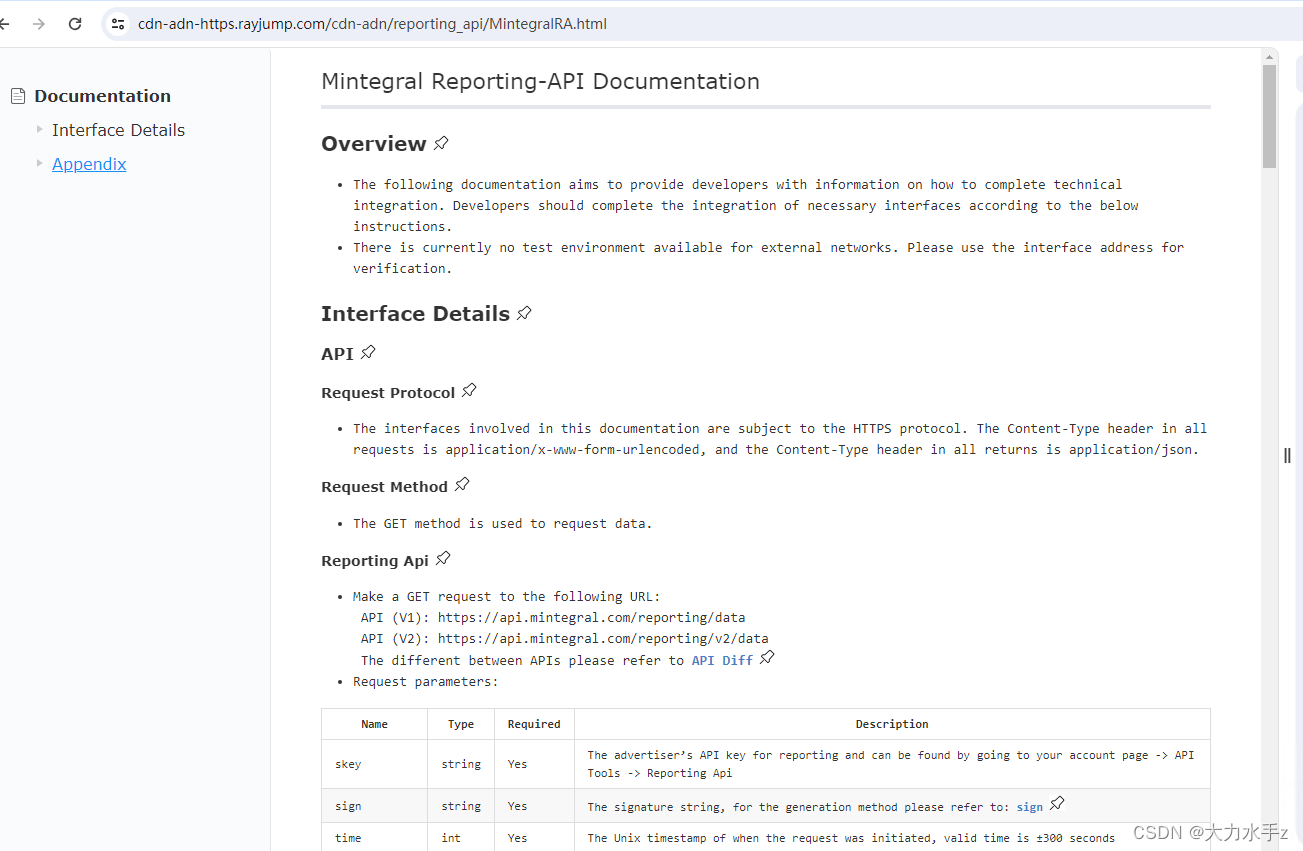This screenshot has width=1303, height=851.
Task: Click the Name column header
Action: 374,724
